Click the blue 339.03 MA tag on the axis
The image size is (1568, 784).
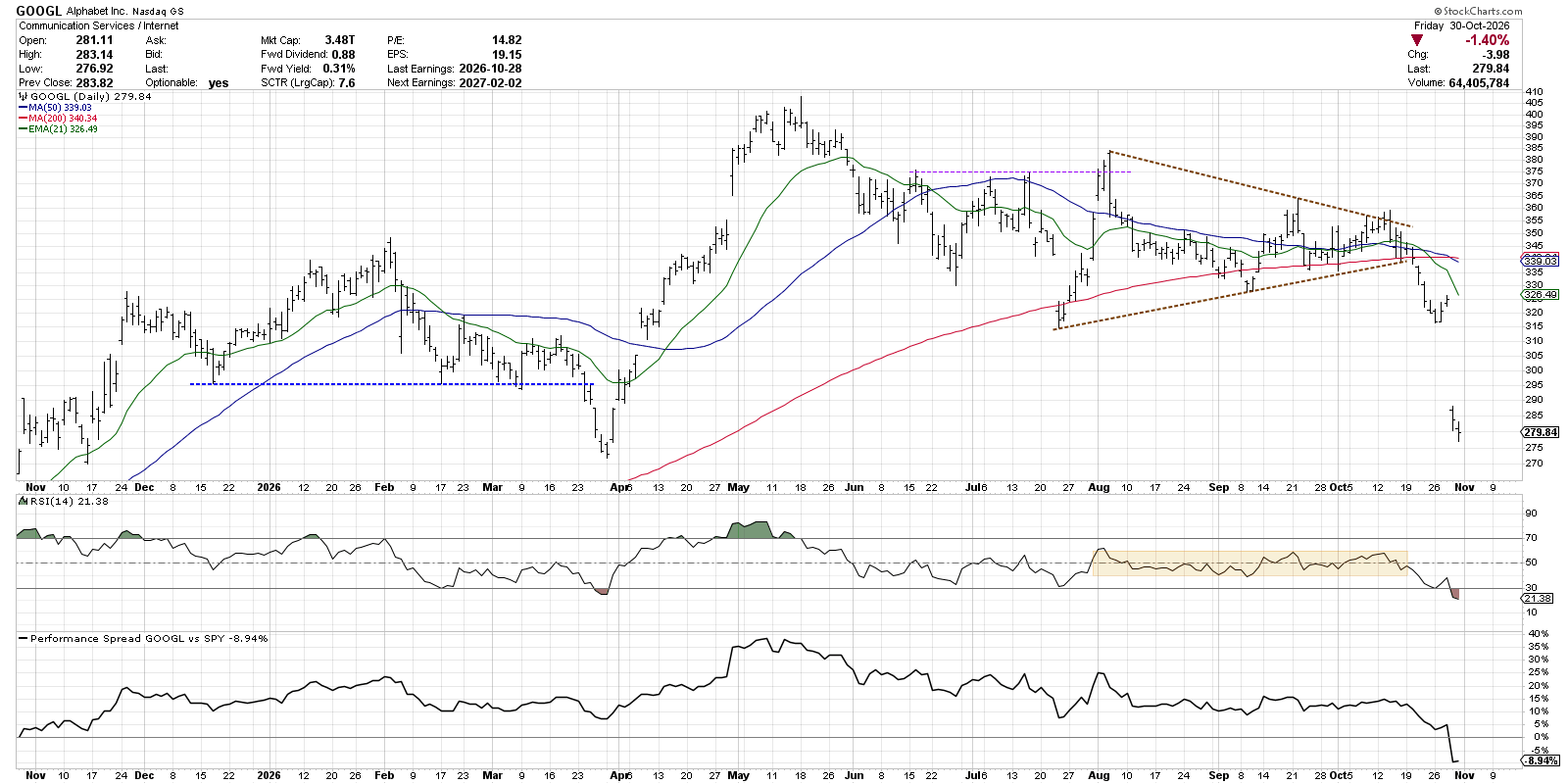1541,261
